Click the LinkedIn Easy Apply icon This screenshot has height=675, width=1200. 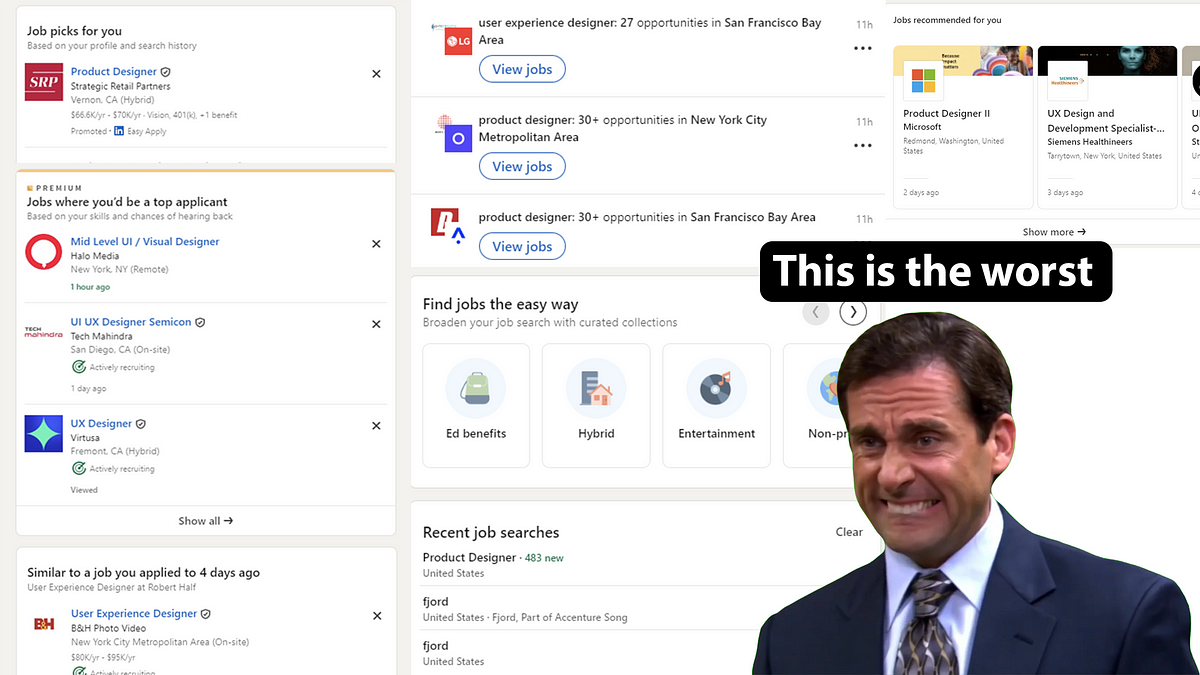[x=119, y=131]
